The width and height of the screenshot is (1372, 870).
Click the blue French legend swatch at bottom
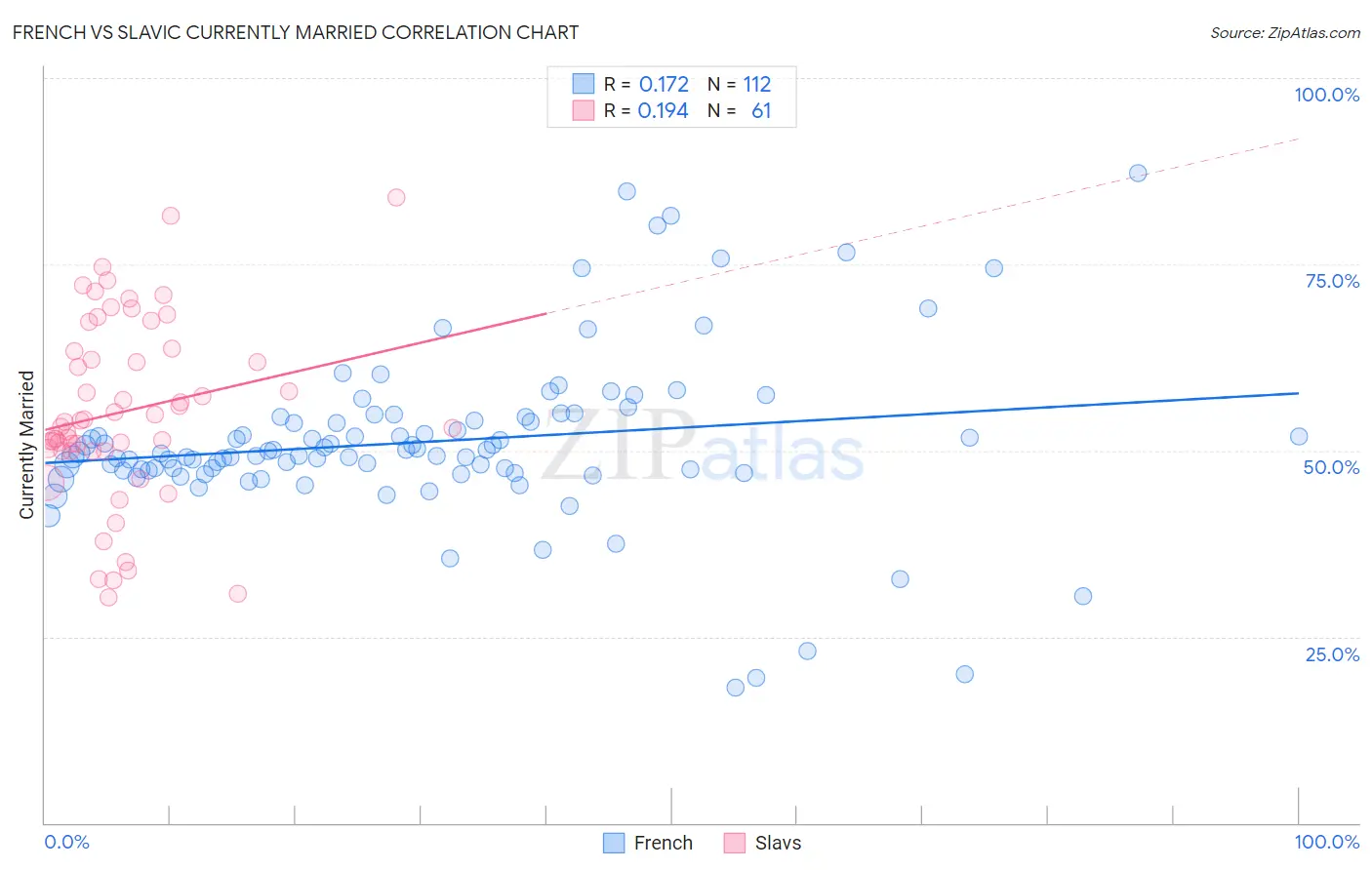pos(614,843)
